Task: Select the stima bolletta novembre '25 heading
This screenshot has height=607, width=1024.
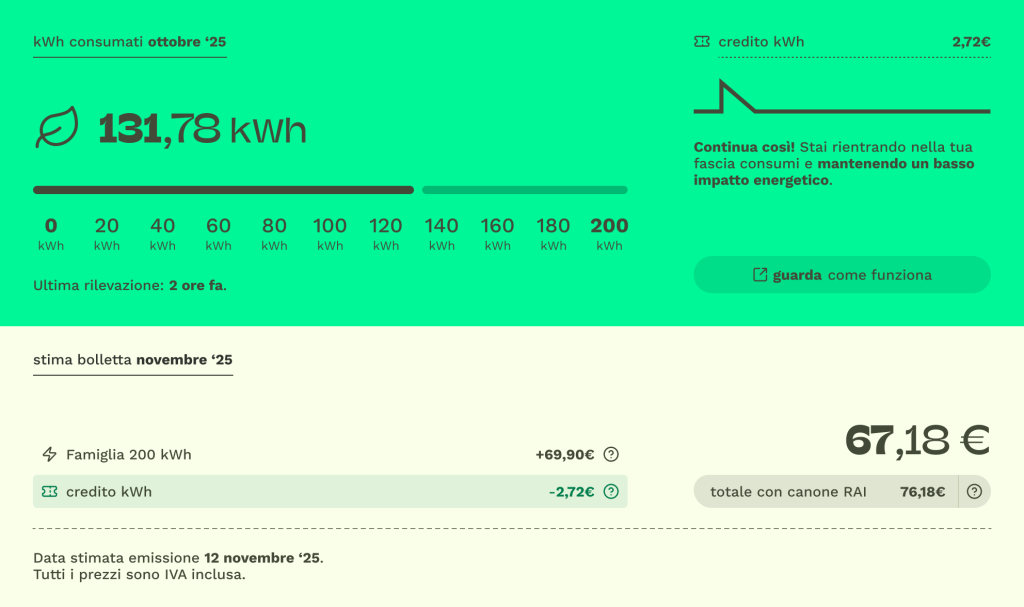Action: (133, 360)
